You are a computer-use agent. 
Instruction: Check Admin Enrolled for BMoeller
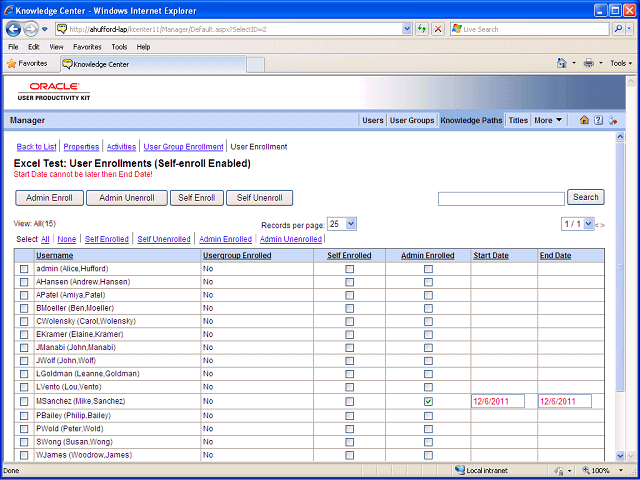pyautogui.click(x=428, y=308)
